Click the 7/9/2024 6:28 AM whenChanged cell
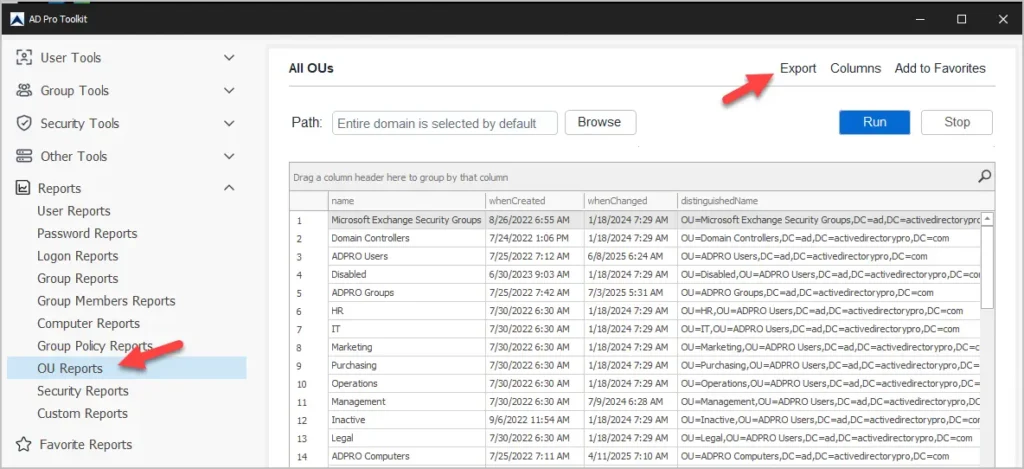 630,402
